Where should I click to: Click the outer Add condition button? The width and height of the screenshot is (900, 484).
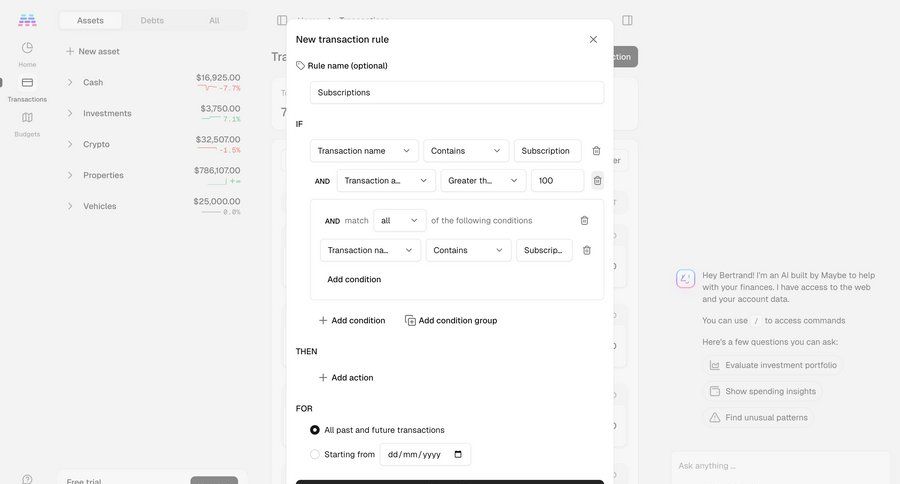click(x=352, y=320)
